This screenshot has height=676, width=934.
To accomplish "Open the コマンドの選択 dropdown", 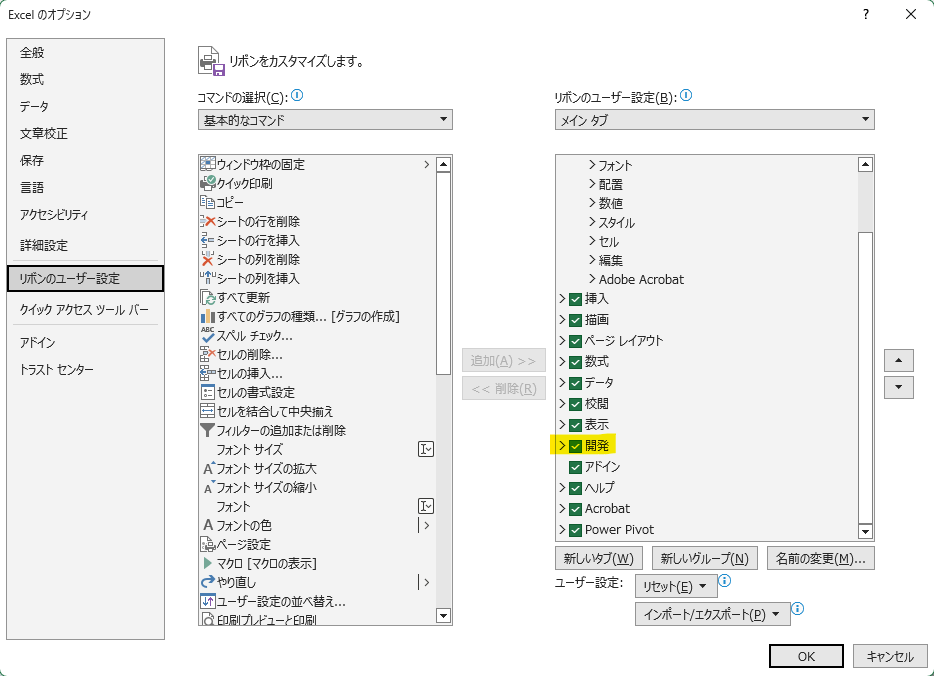I will coord(325,120).
